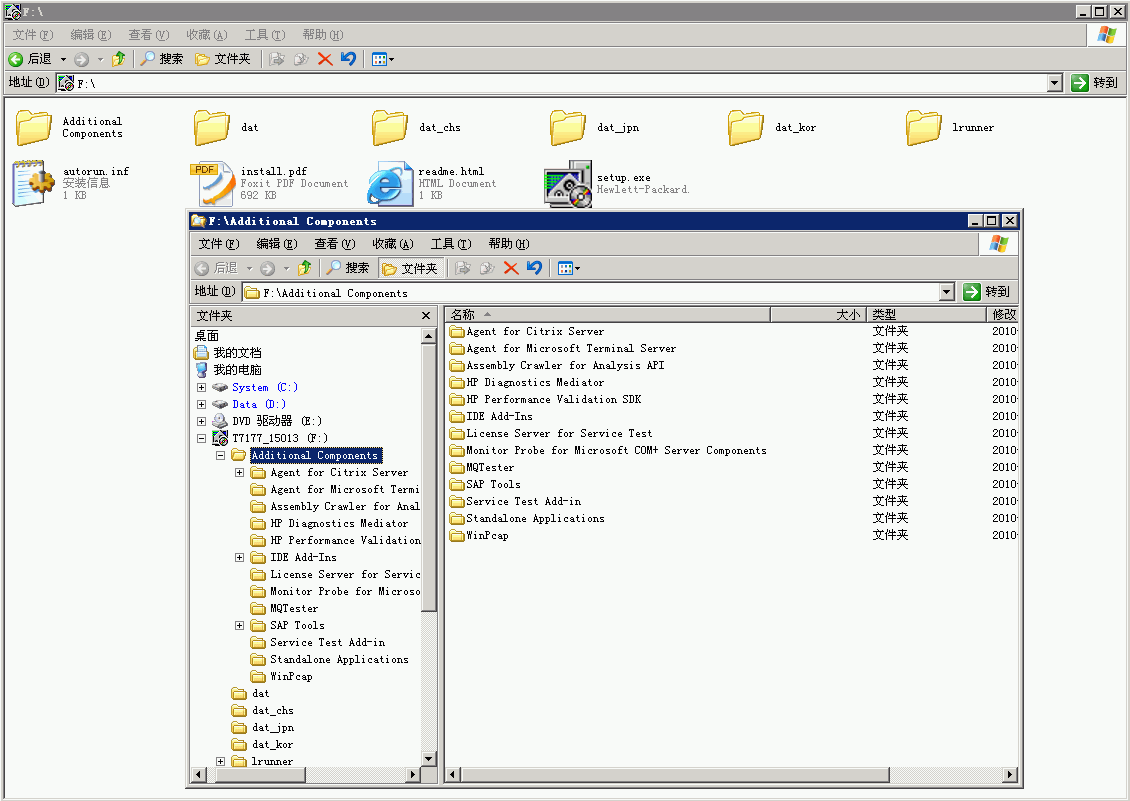Click Go button in Additional Components window

(x=987, y=292)
